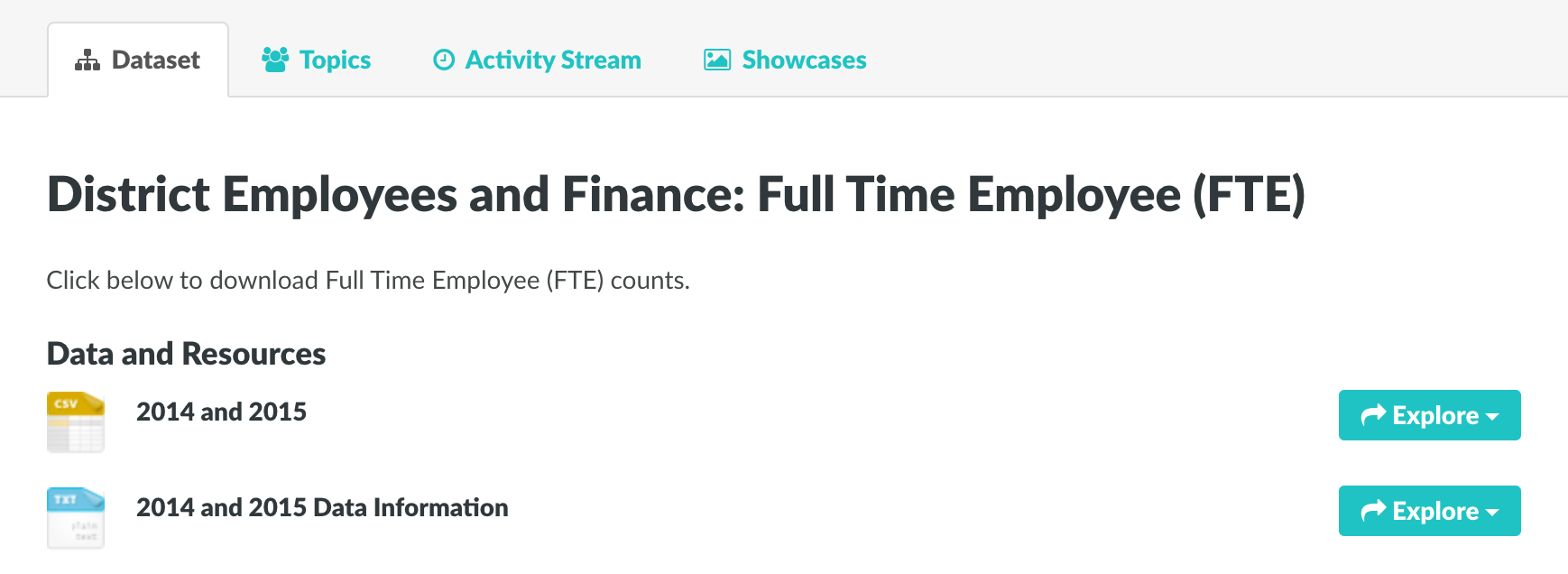
Task: Click the clock icon beside Activity Stream
Action: tap(444, 60)
